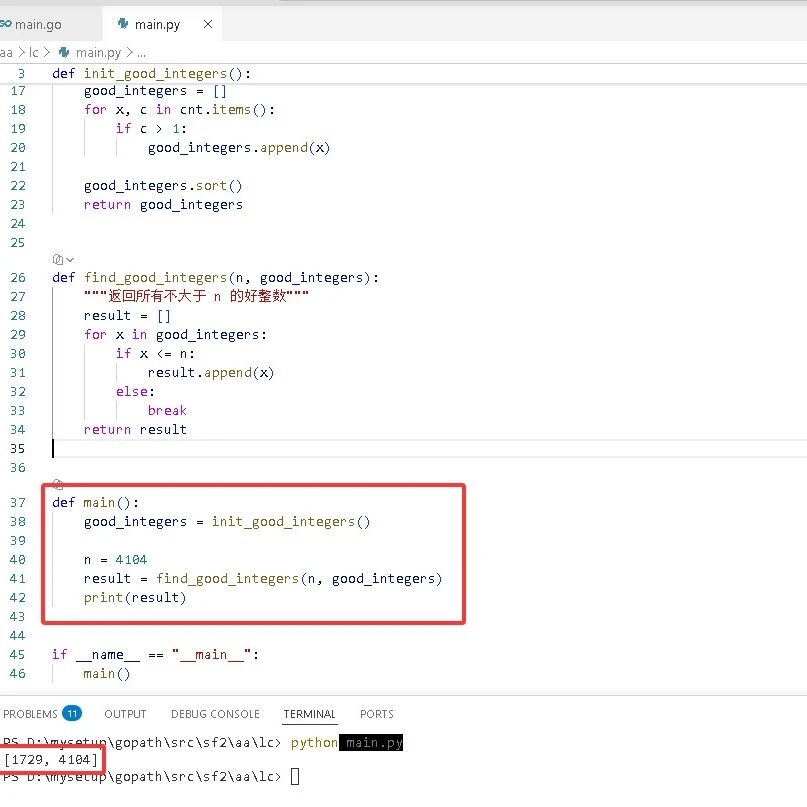Switch to the OUTPUT panel tab
Screen dimensions: 807x807
(125, 714)
